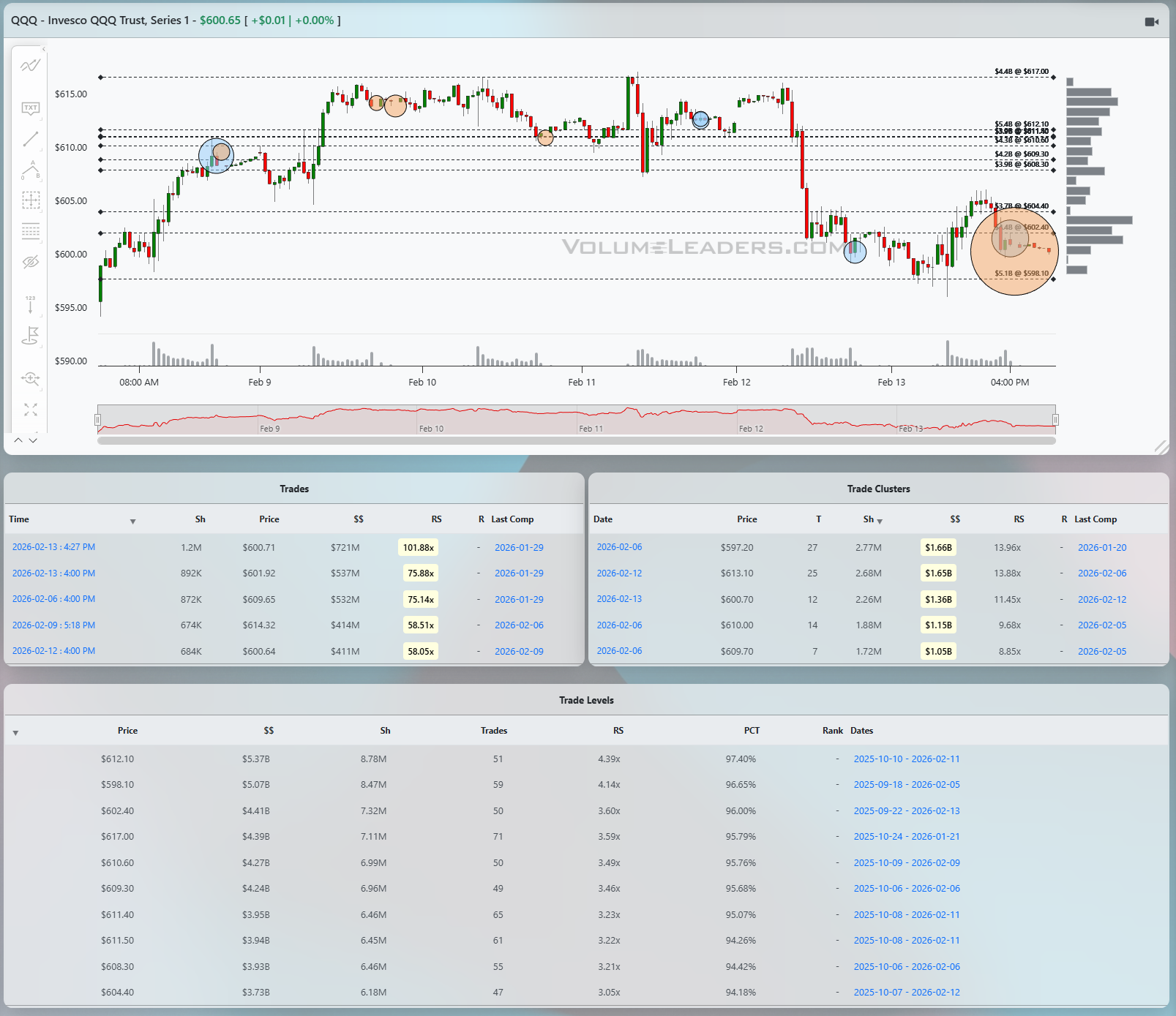Select the TXT text annotation tool

tap(30, 108)
